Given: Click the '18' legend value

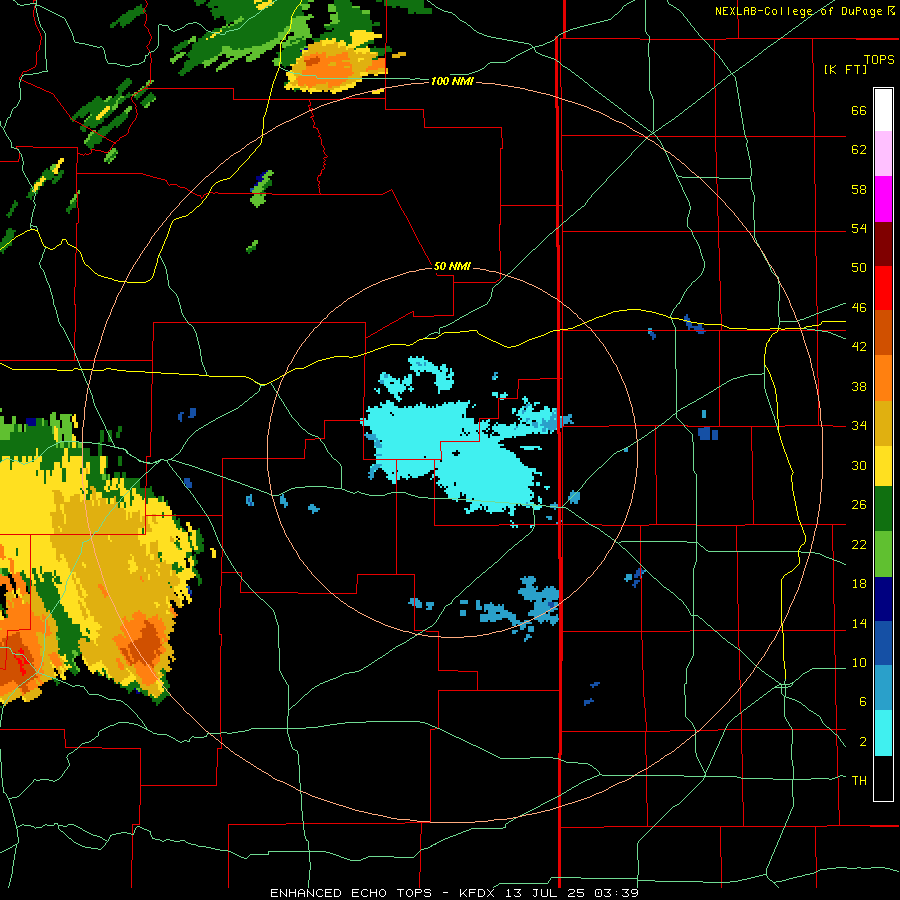Looking at the screenshot, I should point(859,584).
